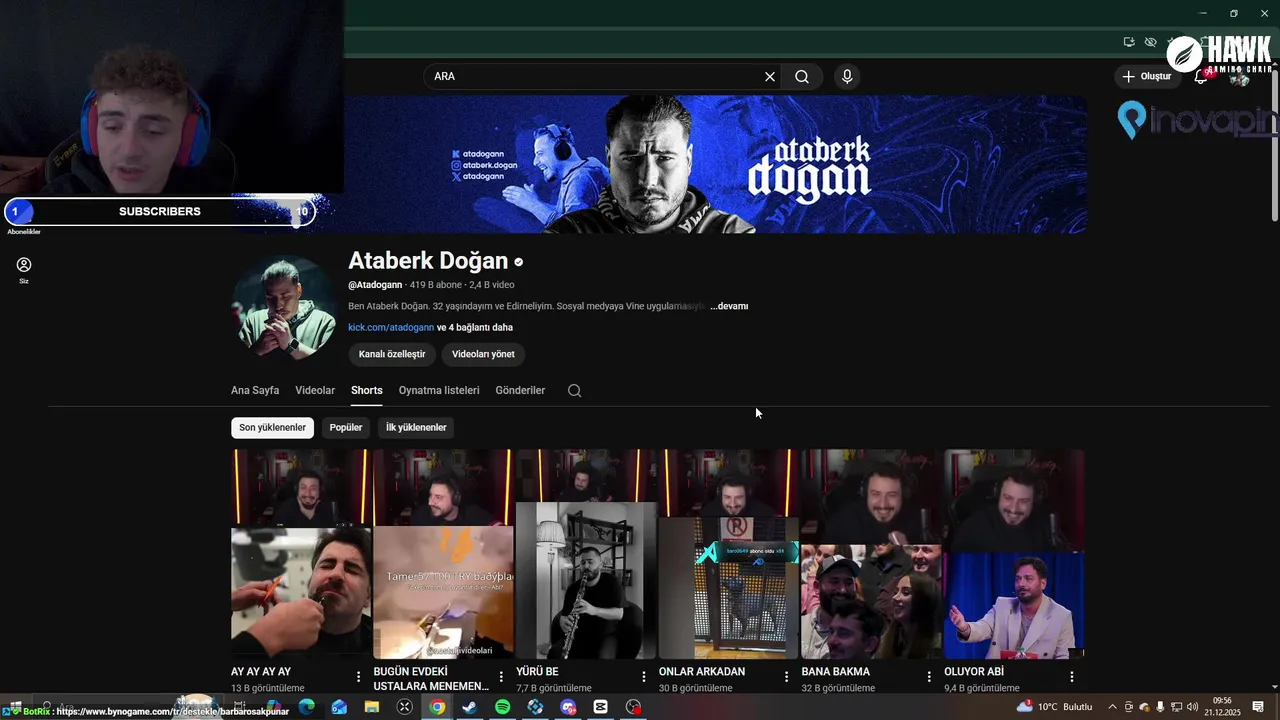Open Steam from the taskbar
This screenshot has height=720, width=1280.
click(469, 707)
